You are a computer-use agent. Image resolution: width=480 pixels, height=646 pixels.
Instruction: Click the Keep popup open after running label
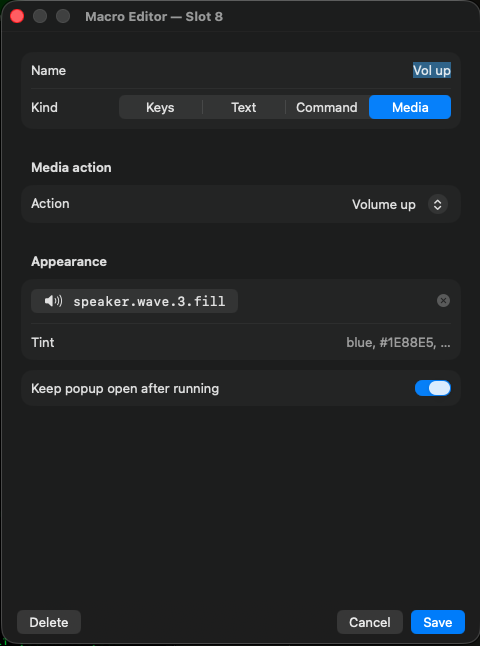tap(125, 389)
